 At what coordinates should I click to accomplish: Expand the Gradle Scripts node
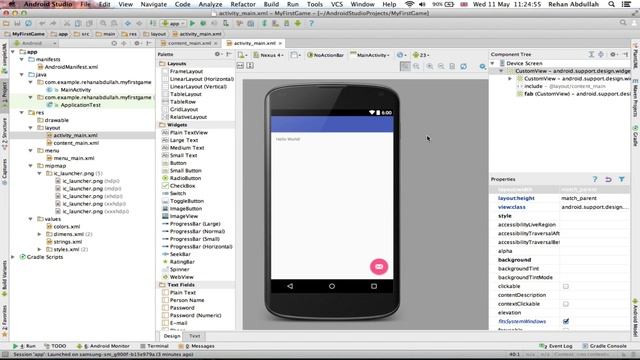pyautogui.click(x=13, y=257)
